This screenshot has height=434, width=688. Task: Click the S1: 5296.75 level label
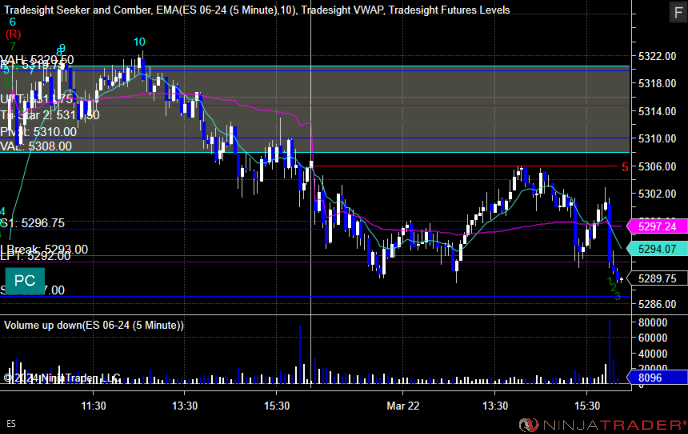pyautogui.click(x=33, y=223)
